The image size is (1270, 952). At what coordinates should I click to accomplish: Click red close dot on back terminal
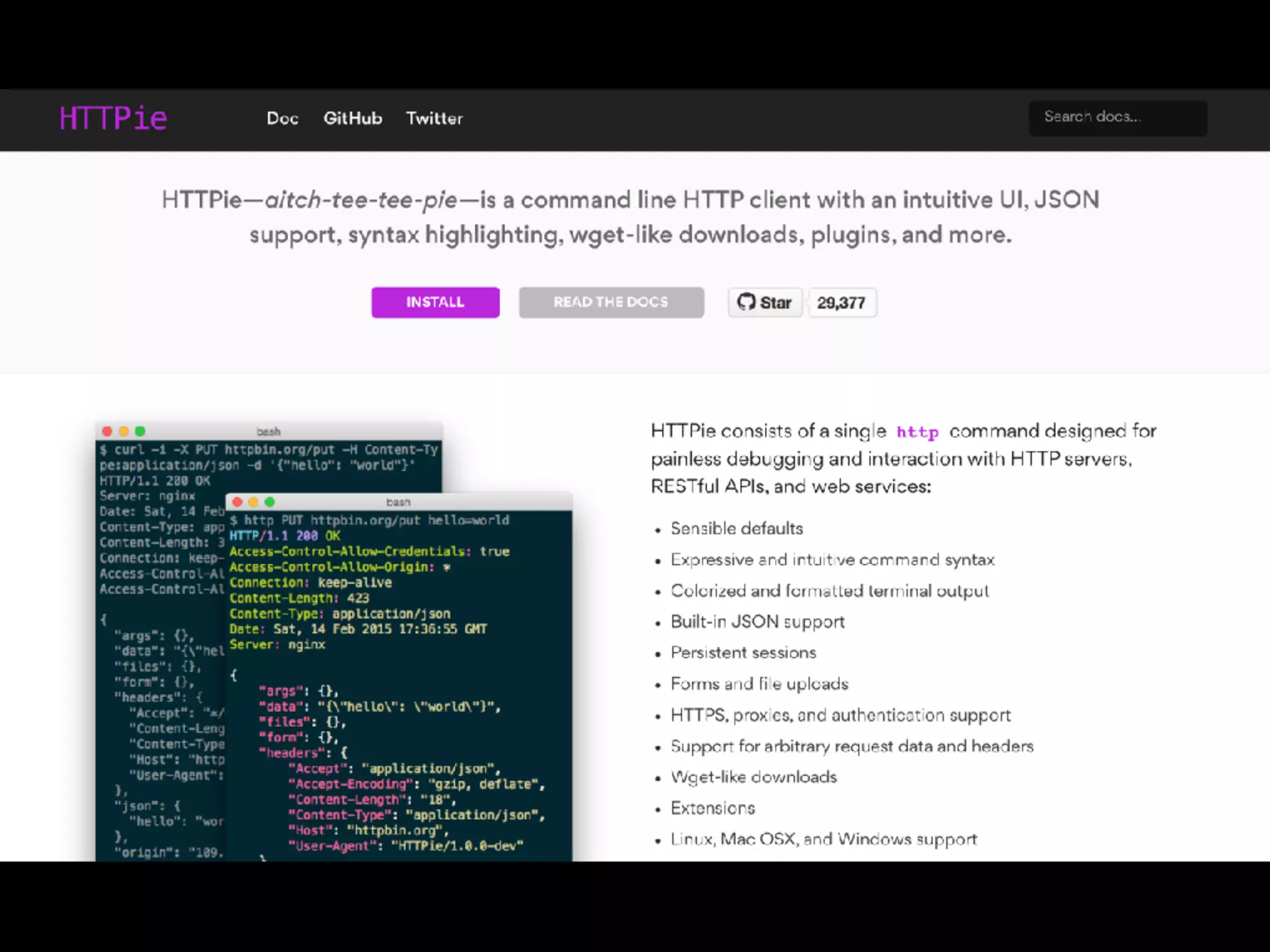[x=107, y=431]
